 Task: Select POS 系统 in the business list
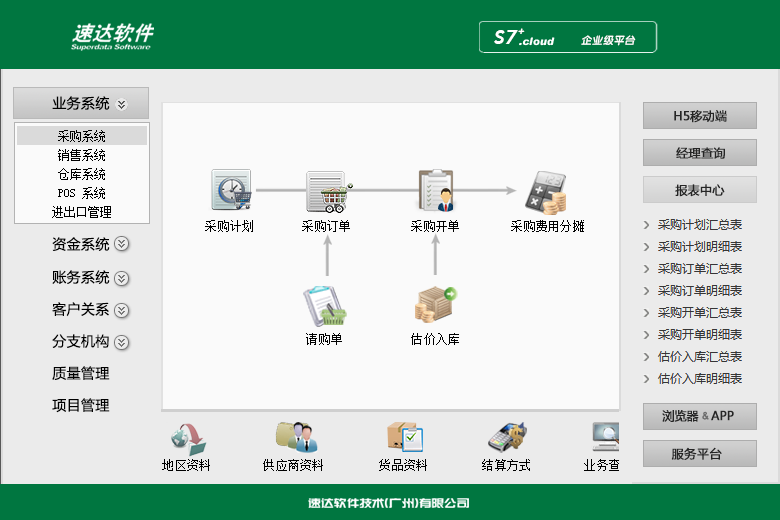(x=82, y=193)
